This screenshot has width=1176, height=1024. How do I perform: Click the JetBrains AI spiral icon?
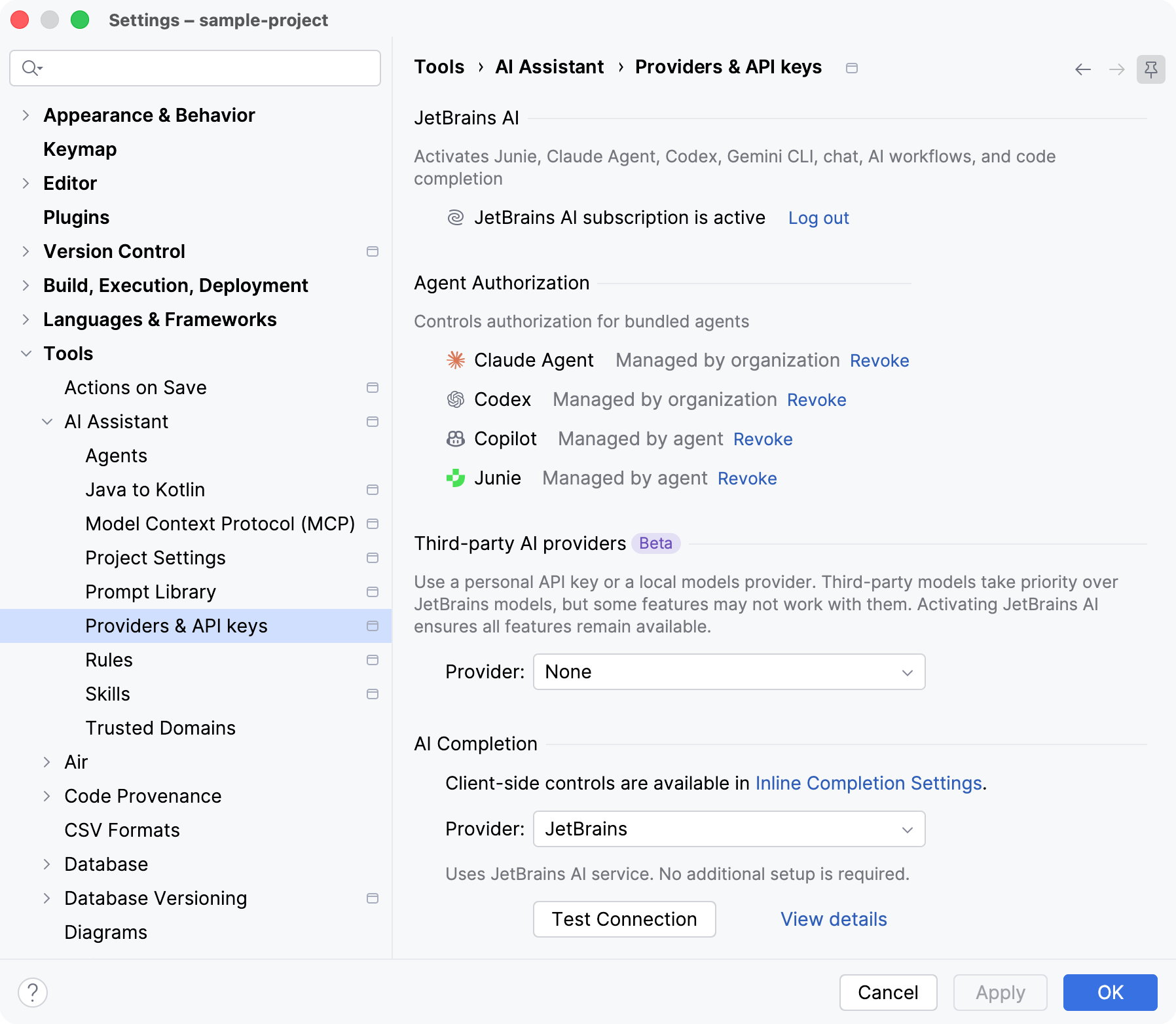click(x=456, y=217)
